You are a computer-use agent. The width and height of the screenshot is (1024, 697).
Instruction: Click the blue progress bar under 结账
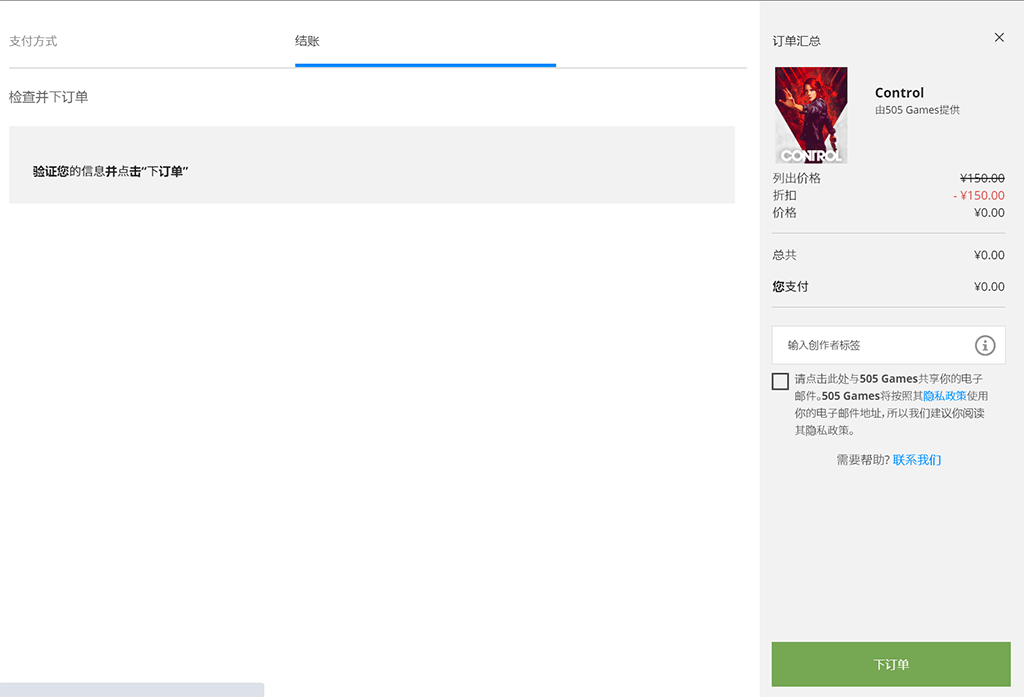point(425,65)
